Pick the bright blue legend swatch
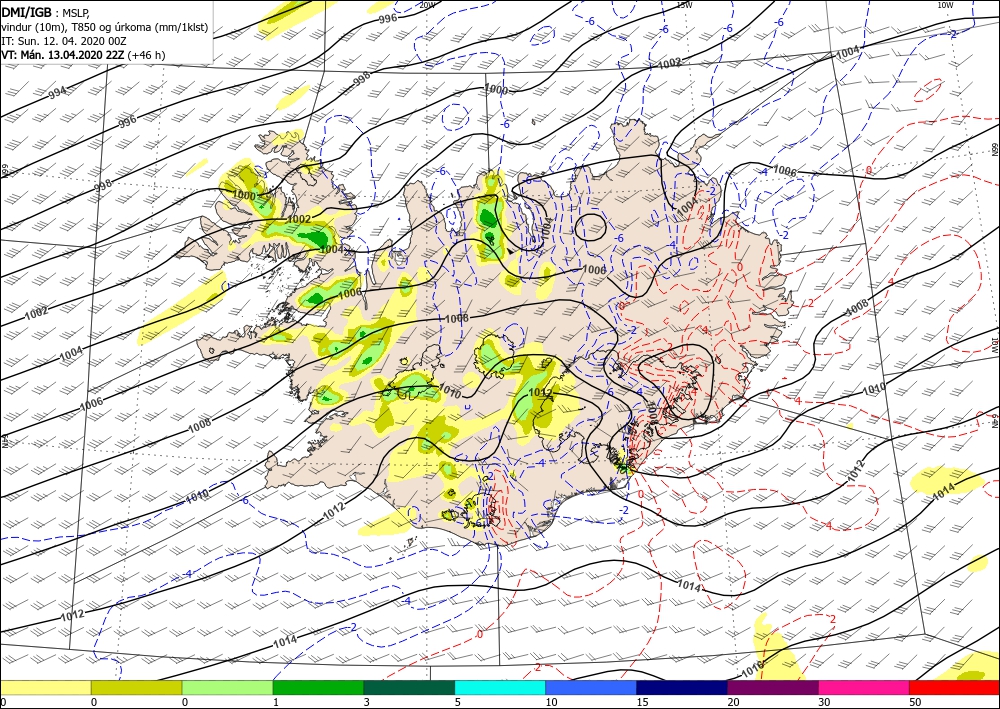Viewport: 1000px width, 709px height. 591,687
